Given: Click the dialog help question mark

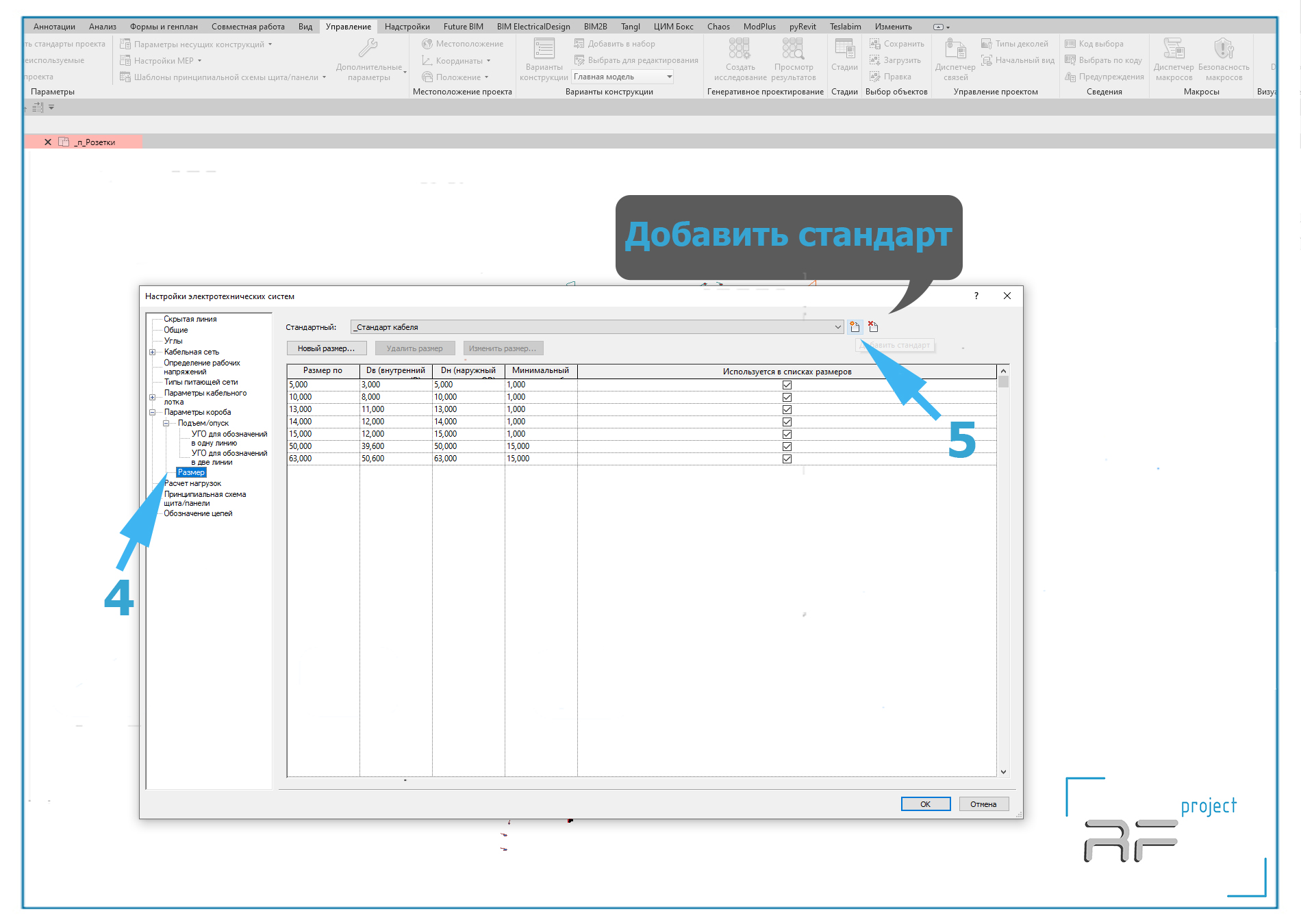Looking at the screenshot, I should (976, 296).
